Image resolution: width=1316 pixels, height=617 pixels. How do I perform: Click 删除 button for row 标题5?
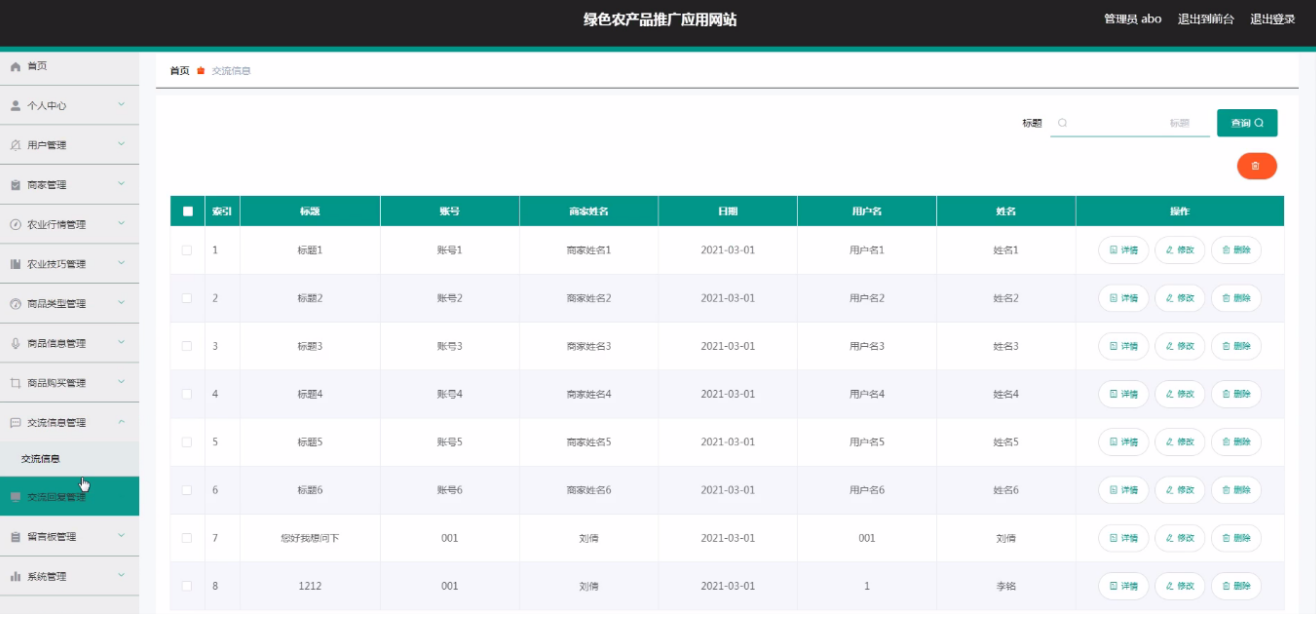[x=1236, y=442]
